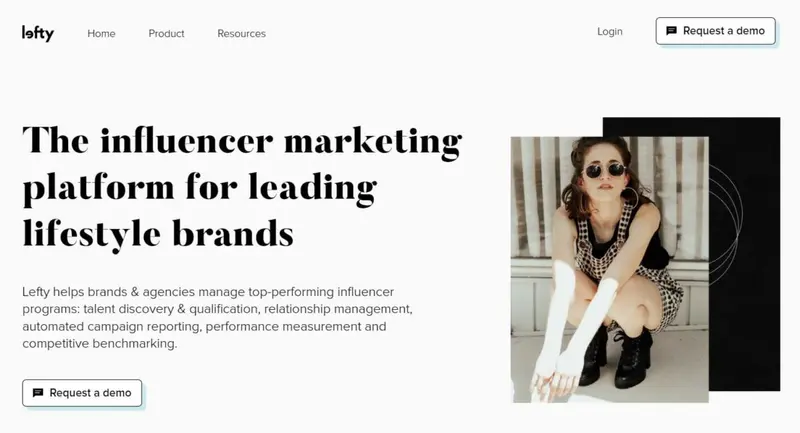Click the white circular line graphic on the black panel
This screenshot has width=800, height=433.
726,224
